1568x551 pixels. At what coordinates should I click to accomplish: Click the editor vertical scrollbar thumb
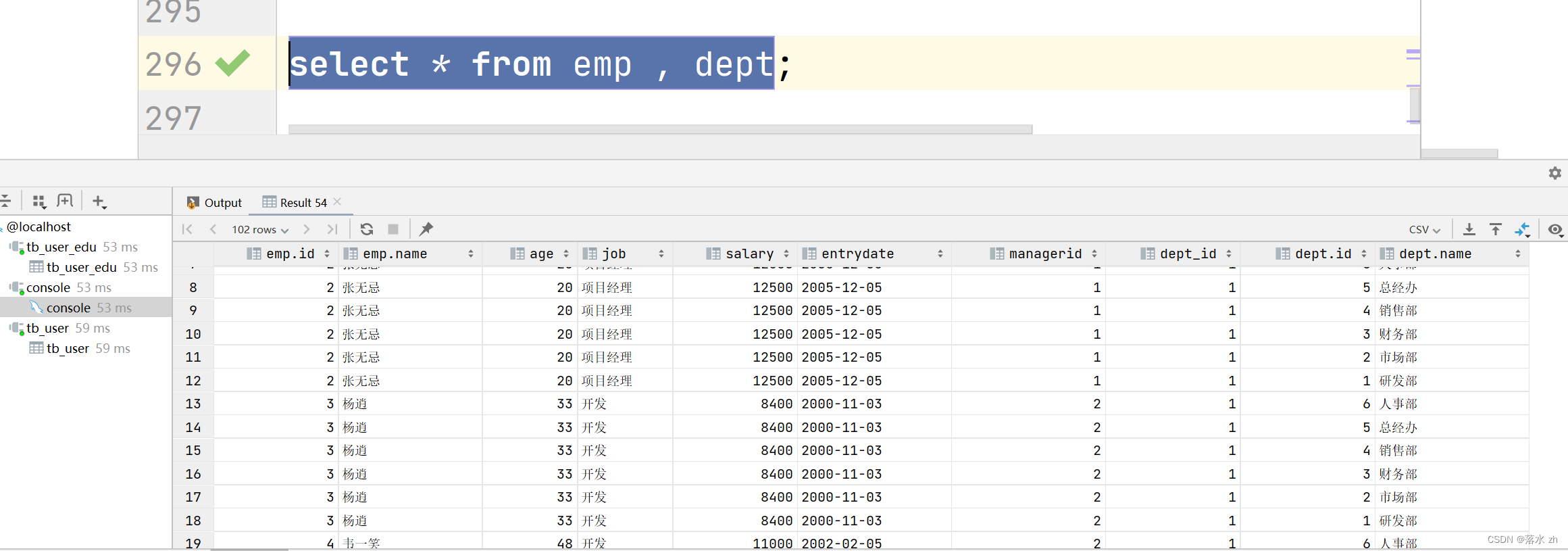(x=1415, y=105)
